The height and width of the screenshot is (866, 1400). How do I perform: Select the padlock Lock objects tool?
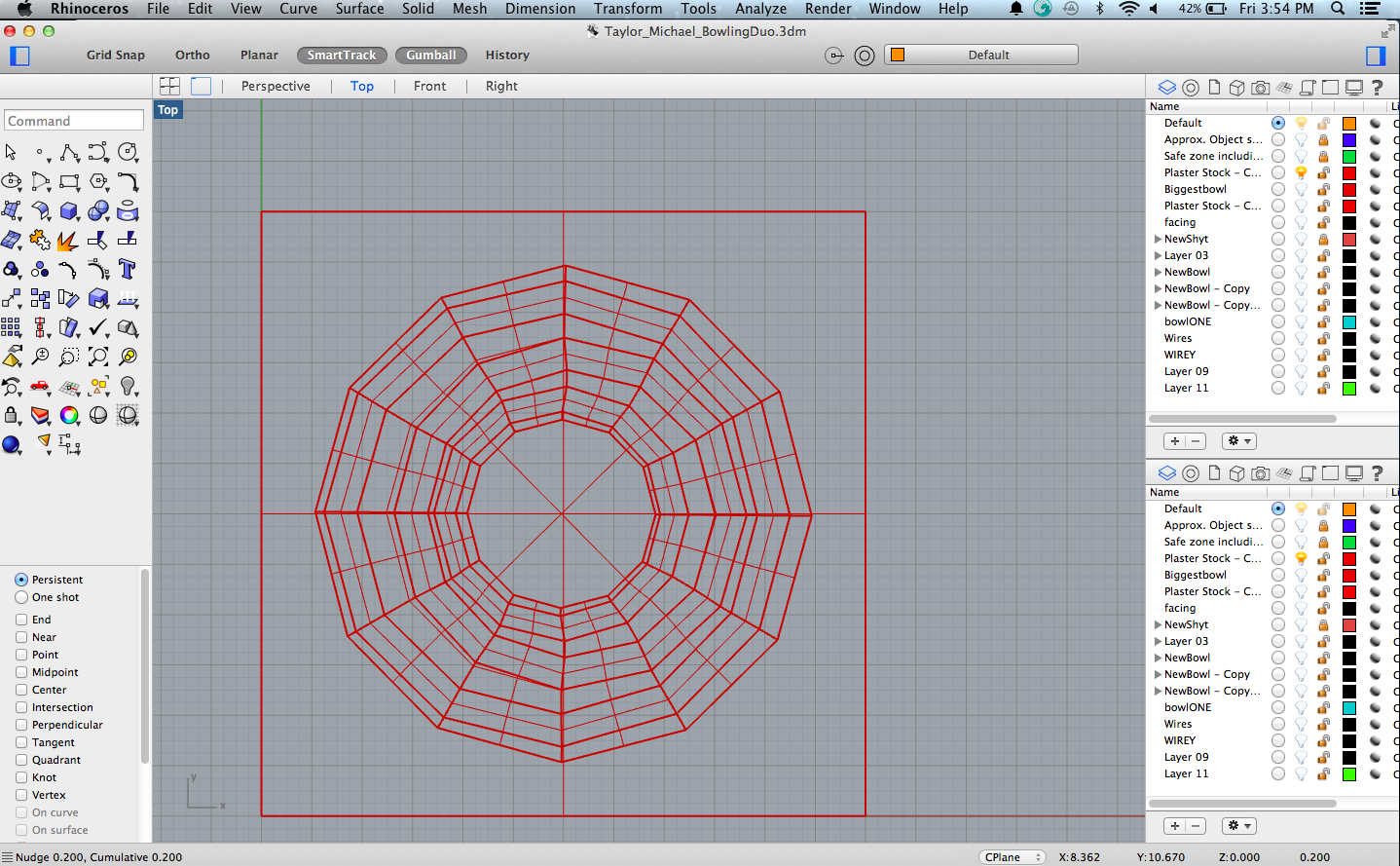point(11,415)
